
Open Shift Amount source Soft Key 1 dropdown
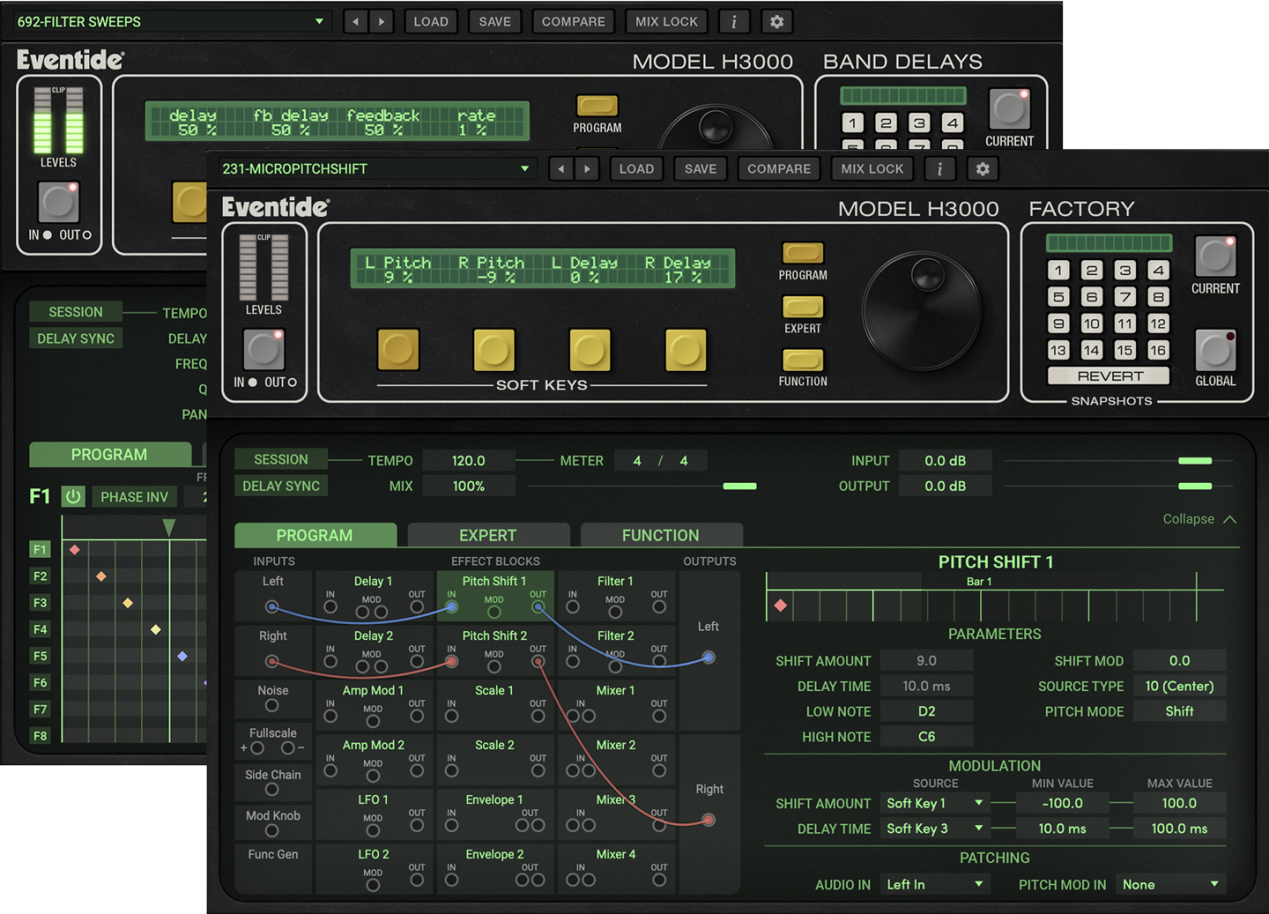[934, 803]
